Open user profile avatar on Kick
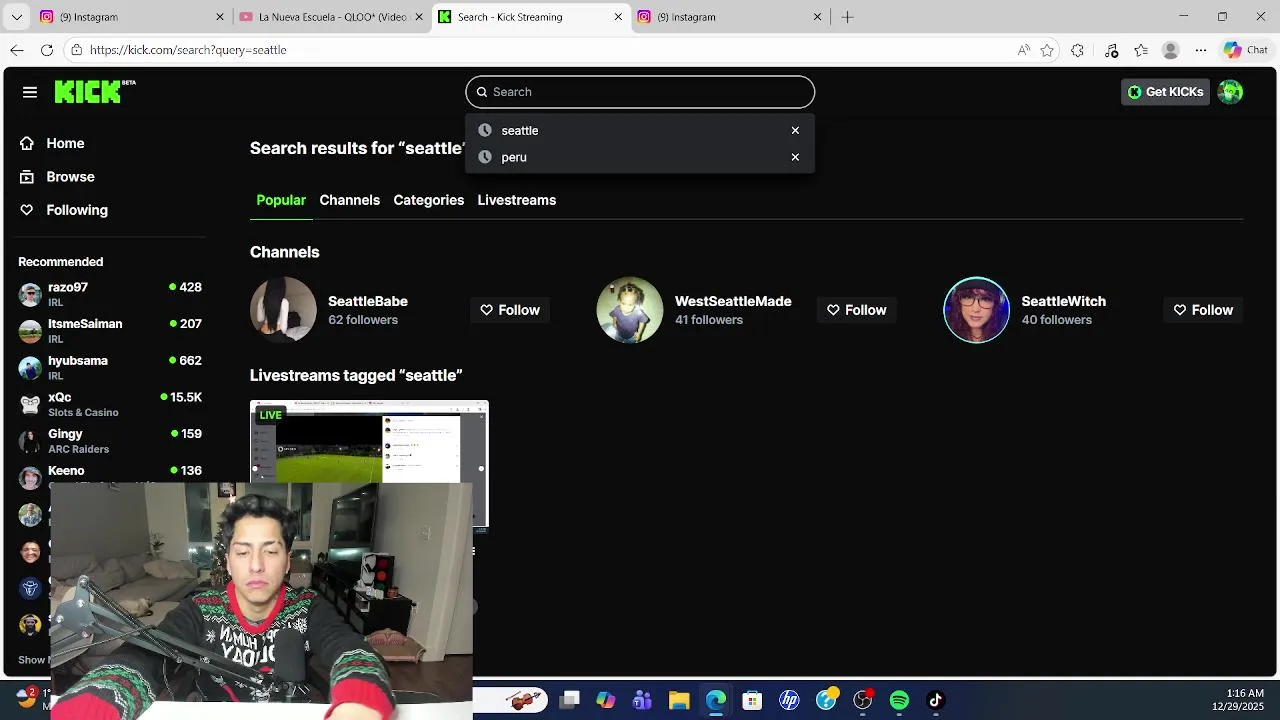The image size is (1280, 720). tap(1230, 92)
